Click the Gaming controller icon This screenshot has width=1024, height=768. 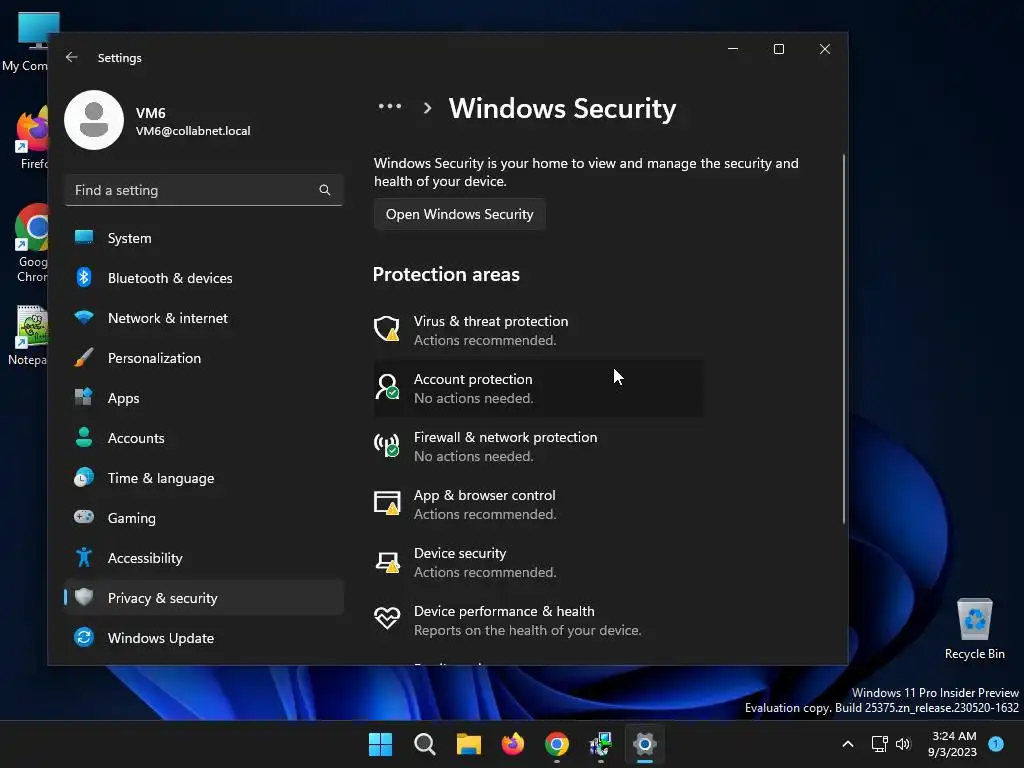pos(84,518)
